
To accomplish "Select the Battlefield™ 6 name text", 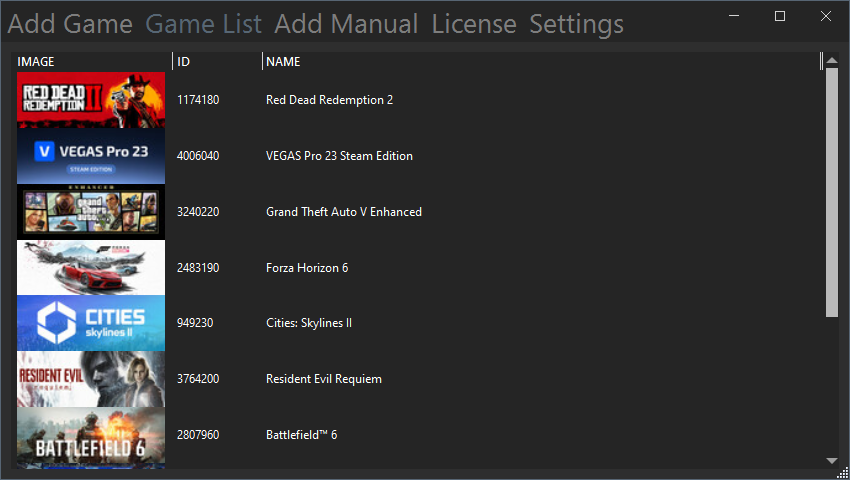I will [x=302, y=435].
